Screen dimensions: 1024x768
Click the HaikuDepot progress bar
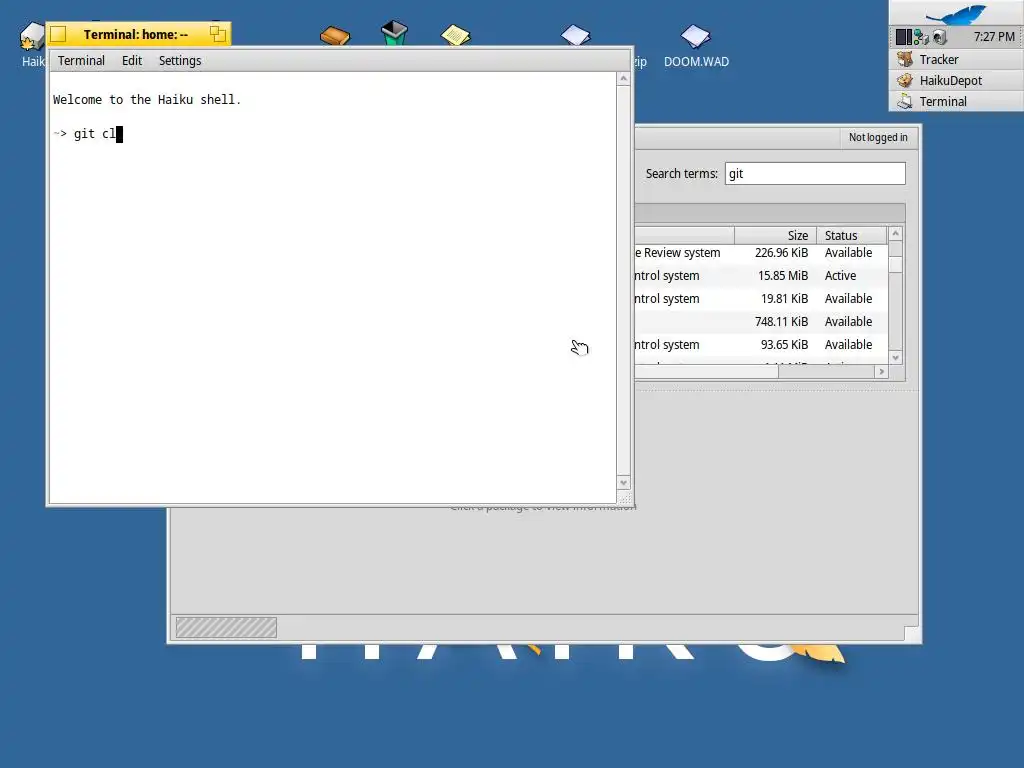click(x=226, y=628)
